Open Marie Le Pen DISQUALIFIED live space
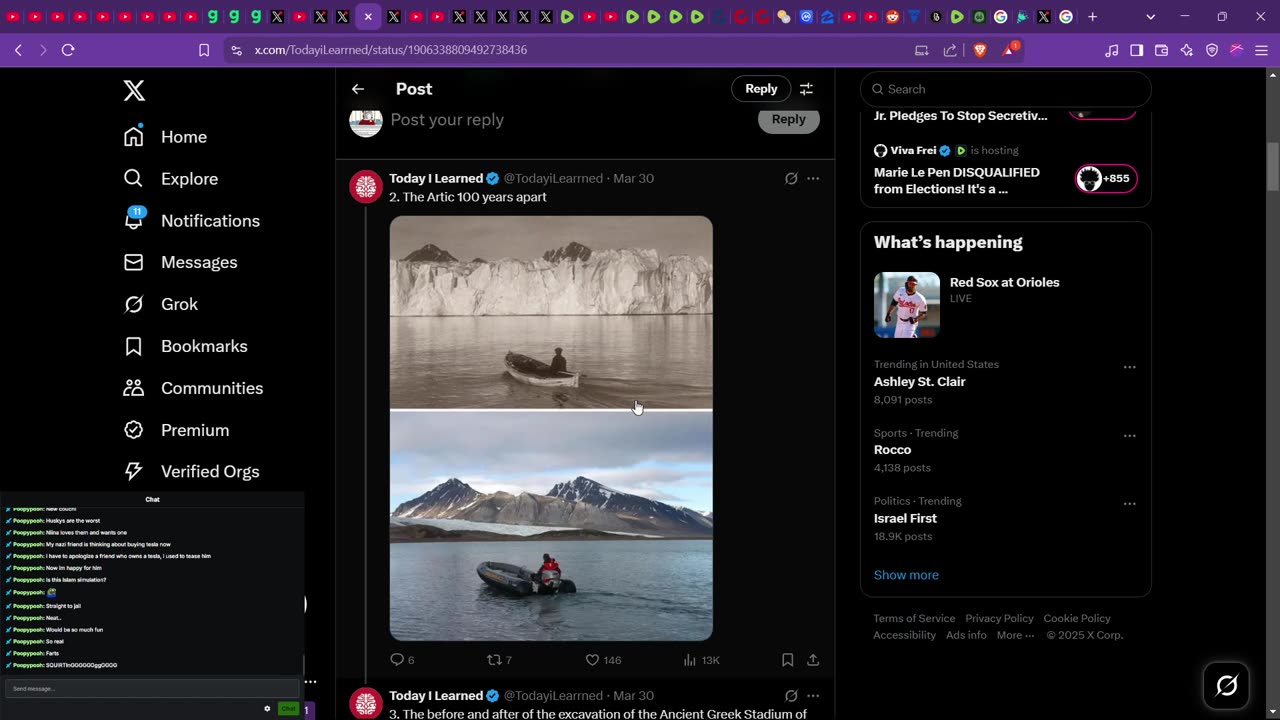Screen dimensions: 1280x720 tap(957, 180)
